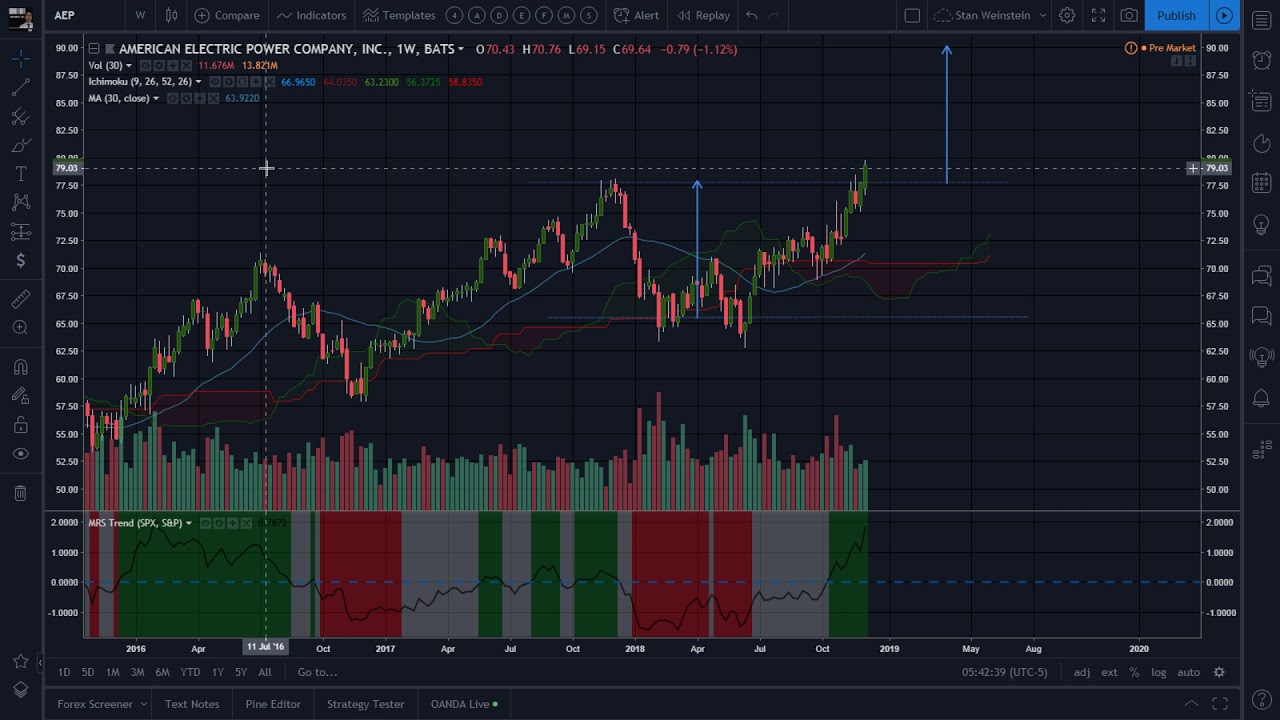Toggle lock all drawing tools

20,425
